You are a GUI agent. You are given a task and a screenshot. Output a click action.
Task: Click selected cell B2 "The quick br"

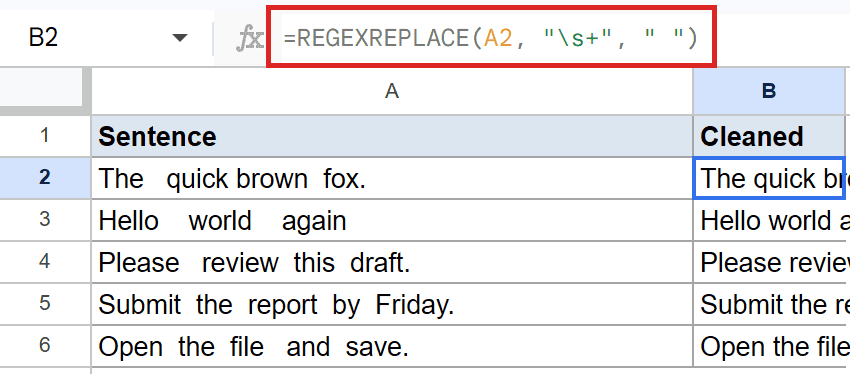click(769, 178)
